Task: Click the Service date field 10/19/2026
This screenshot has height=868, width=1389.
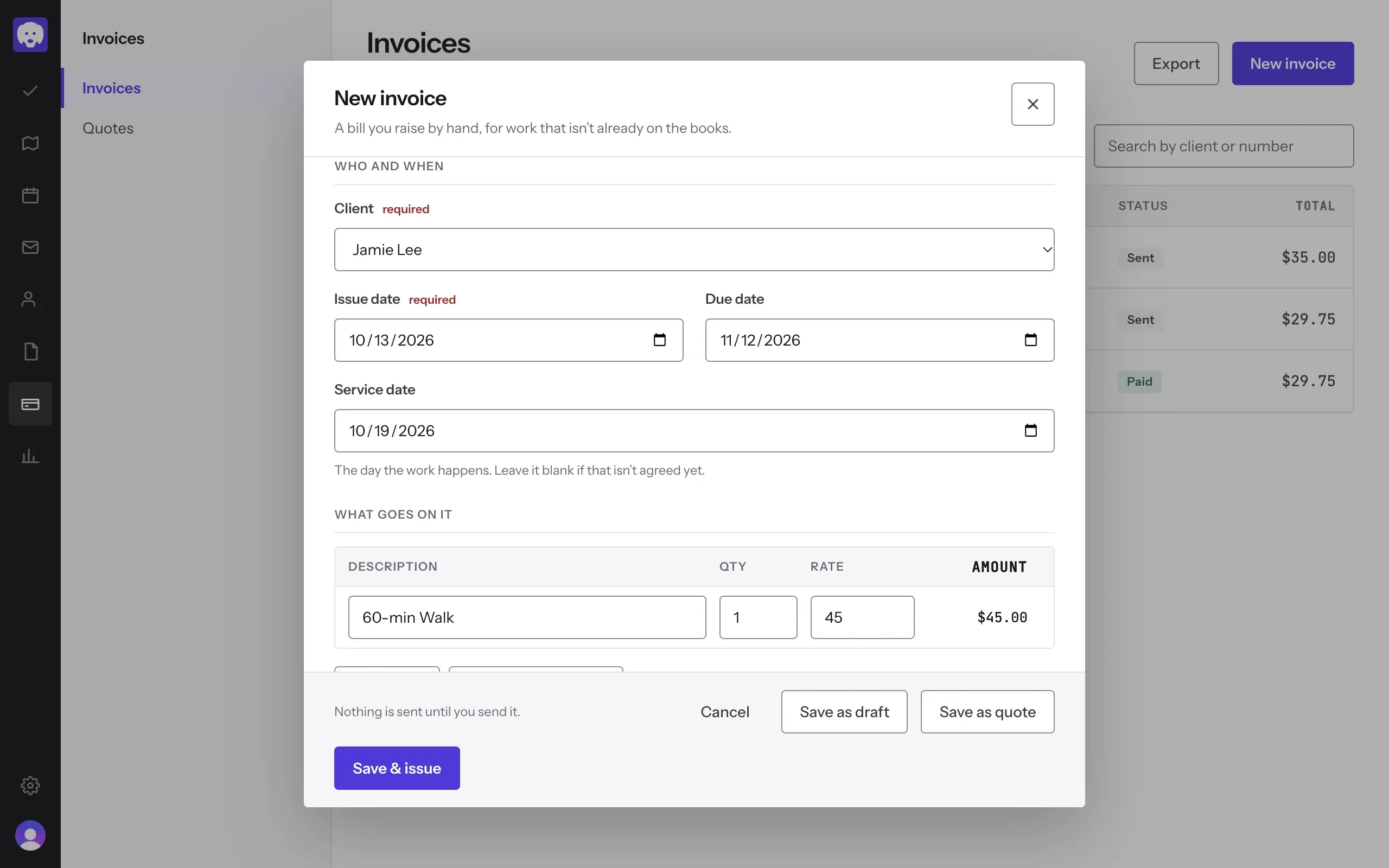Action: coord(694,431)
